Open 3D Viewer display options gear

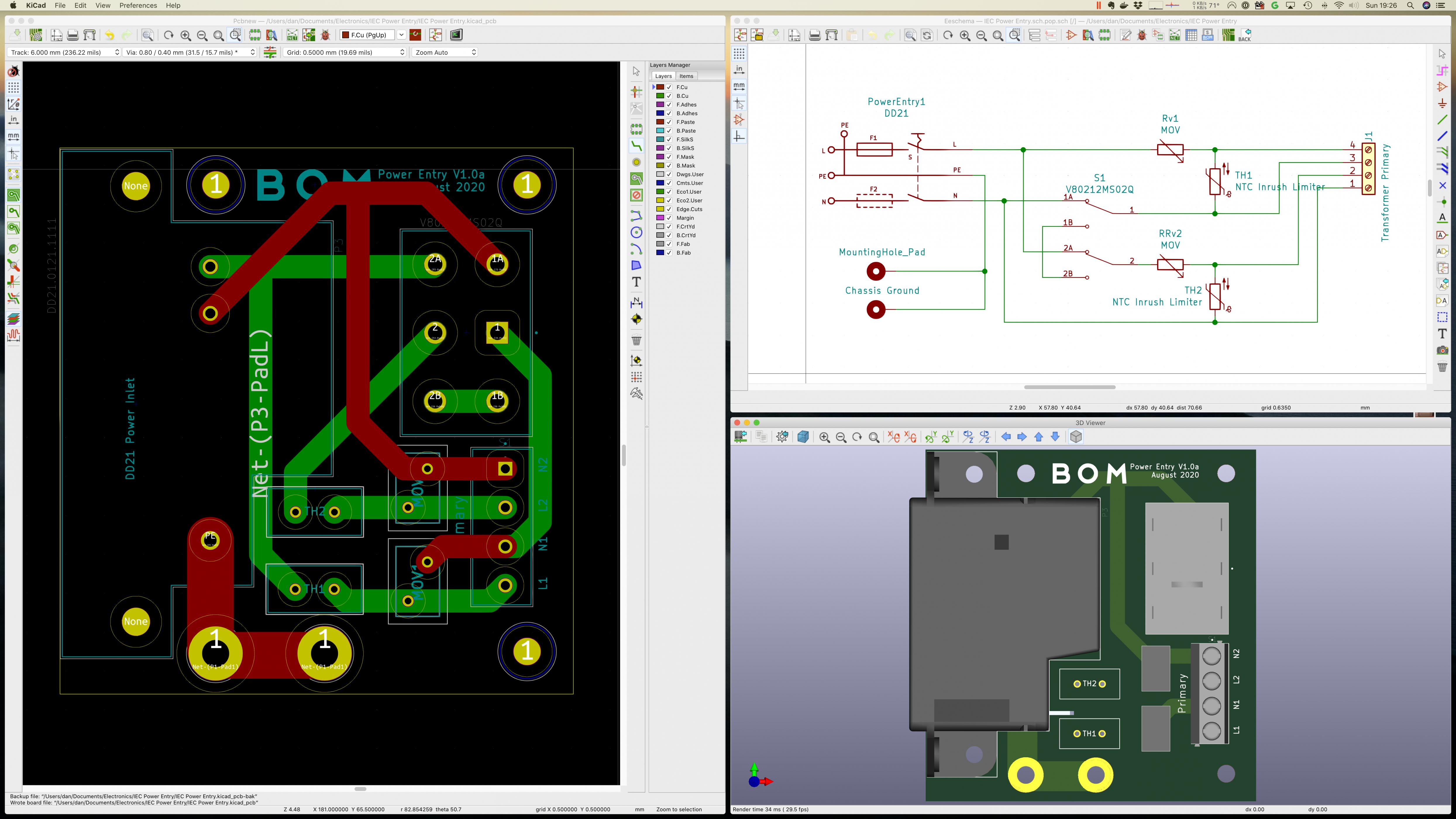(x=782, y=437)
